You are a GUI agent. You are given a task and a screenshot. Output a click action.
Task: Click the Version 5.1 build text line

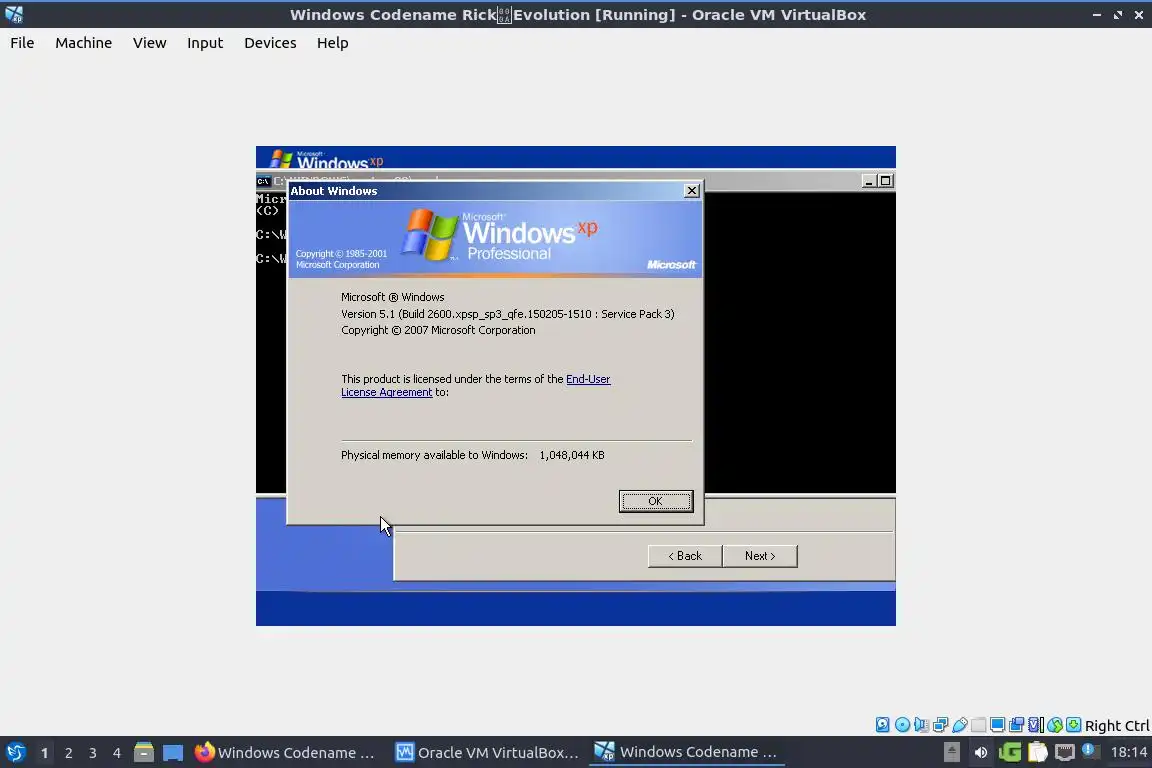coord(508,314)
